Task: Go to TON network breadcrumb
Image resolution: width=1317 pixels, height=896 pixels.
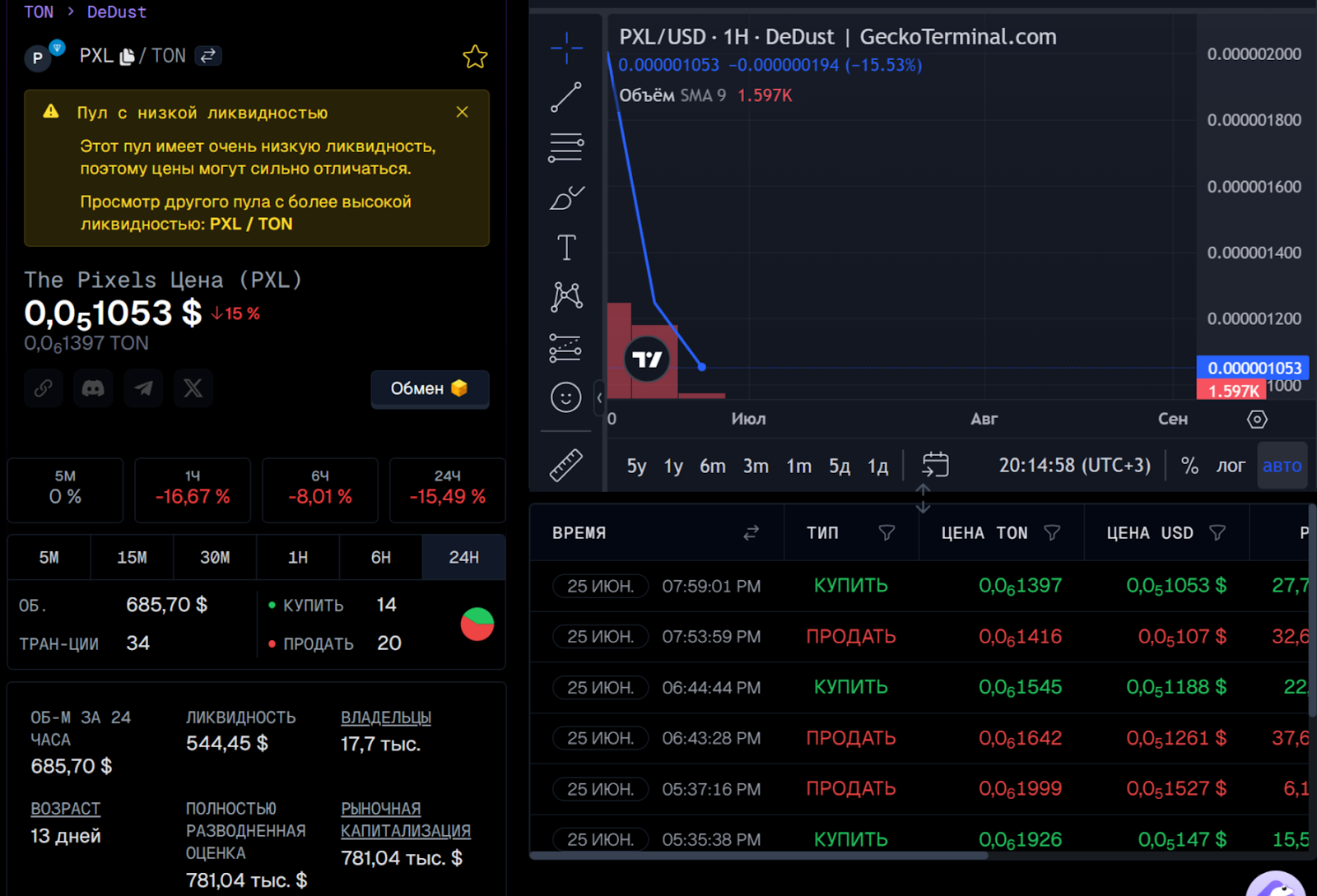Action: (39, 12)
